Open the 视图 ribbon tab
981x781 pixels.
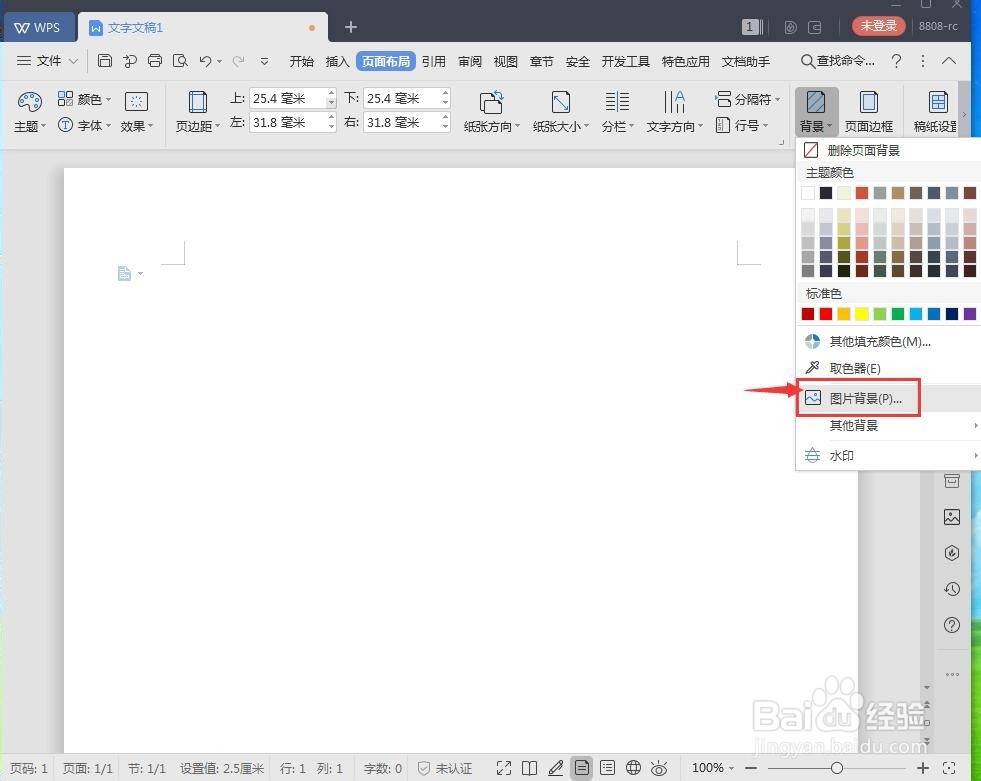click(x=506, y=61)
